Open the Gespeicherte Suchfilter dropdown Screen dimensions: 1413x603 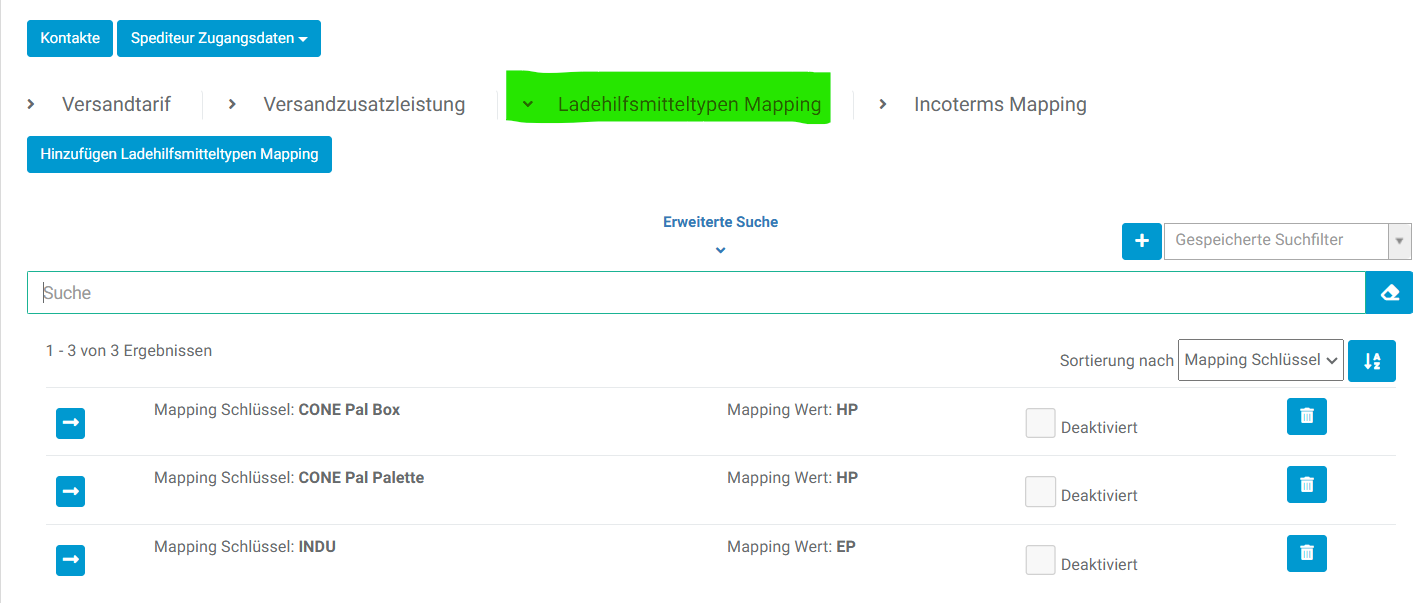point(1287,241)
